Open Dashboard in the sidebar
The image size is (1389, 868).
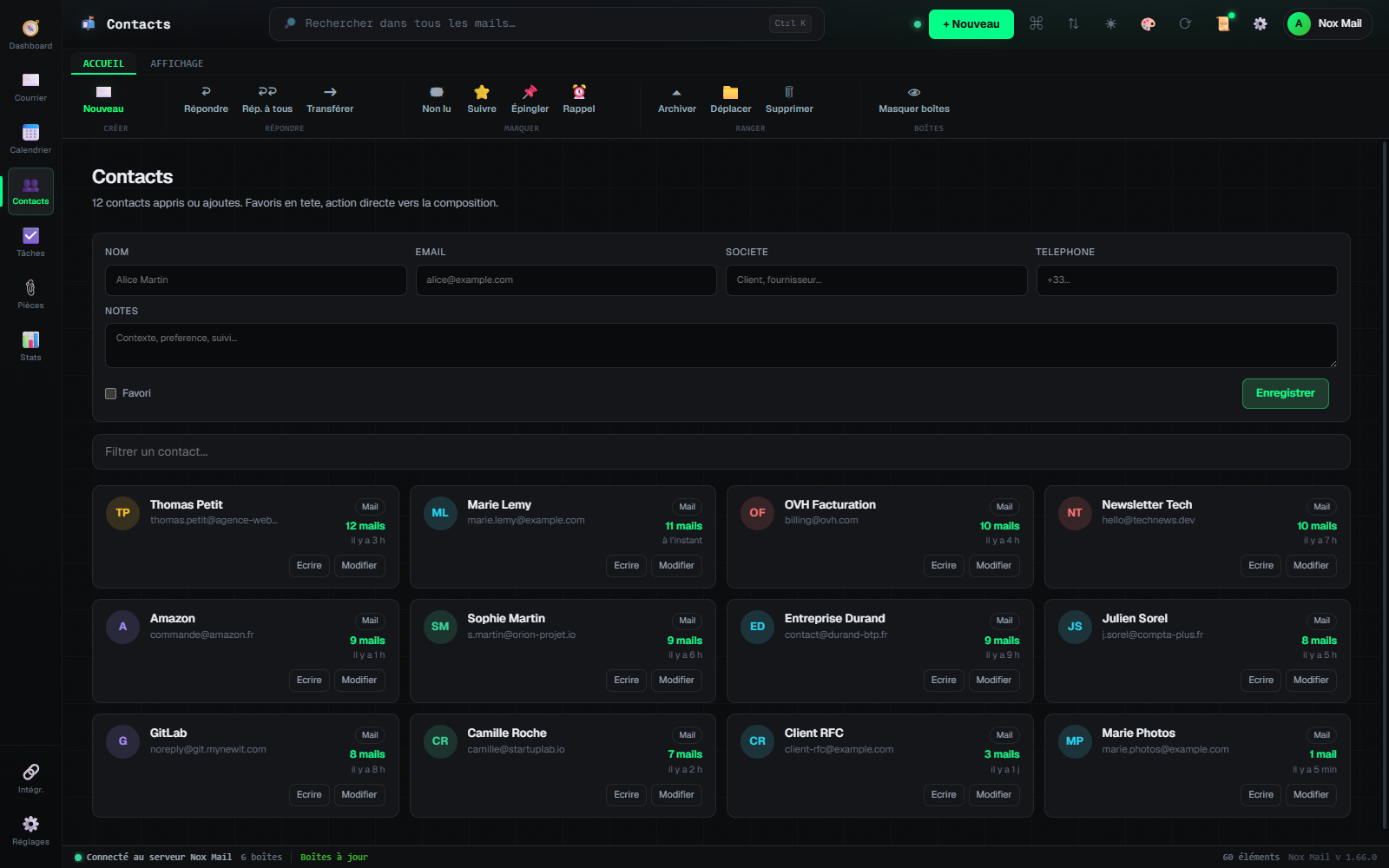click(x=30, y=35)
